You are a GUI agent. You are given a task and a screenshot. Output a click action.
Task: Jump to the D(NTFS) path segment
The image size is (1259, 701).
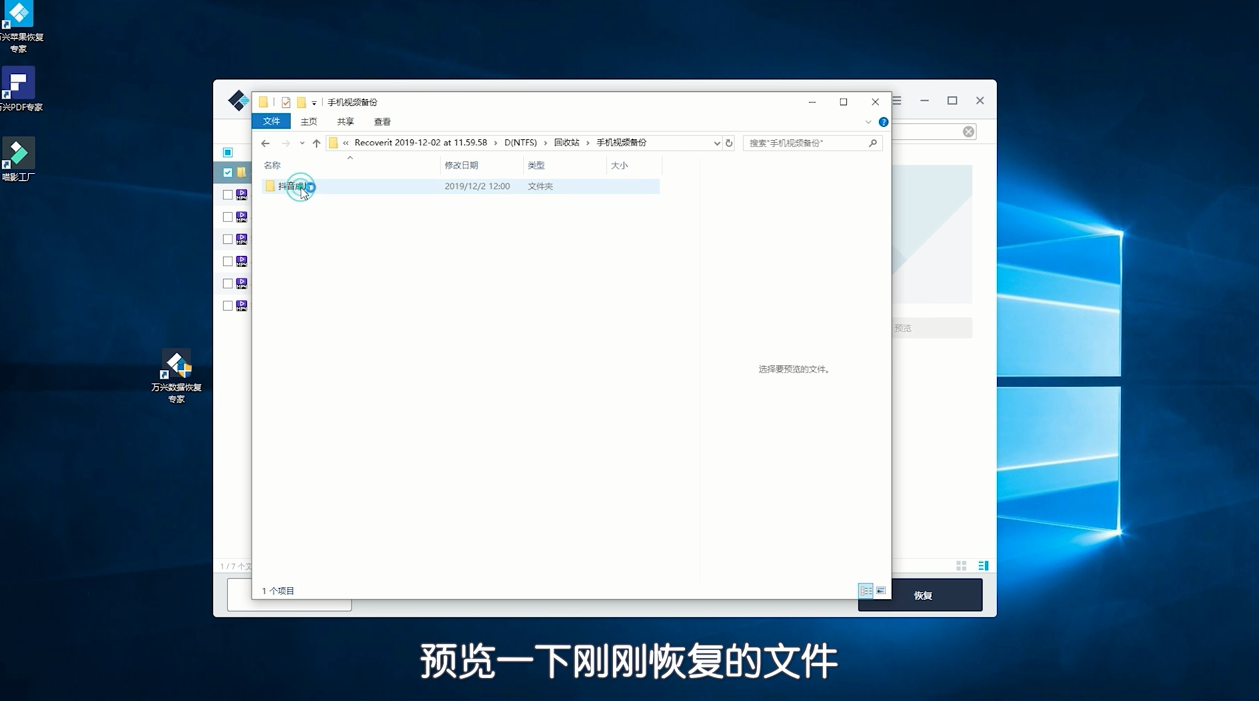pyautogui.click(x=520, y=143)
